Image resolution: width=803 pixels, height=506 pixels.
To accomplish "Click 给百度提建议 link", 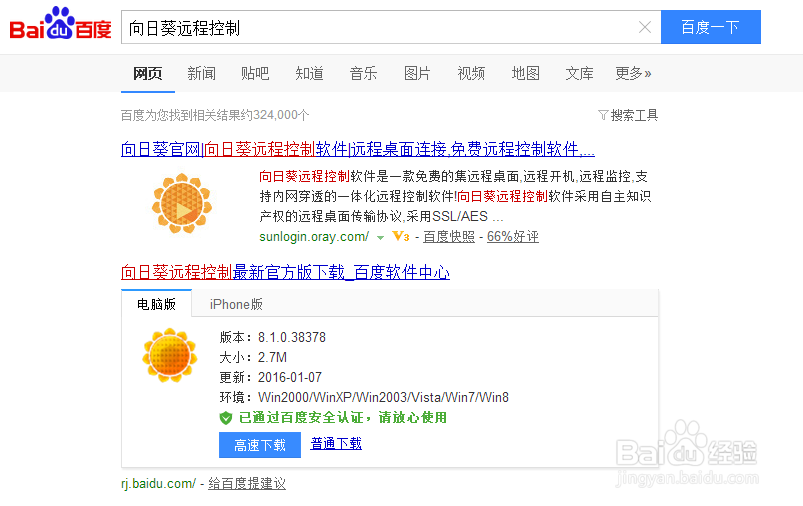I will pos(247,483).
